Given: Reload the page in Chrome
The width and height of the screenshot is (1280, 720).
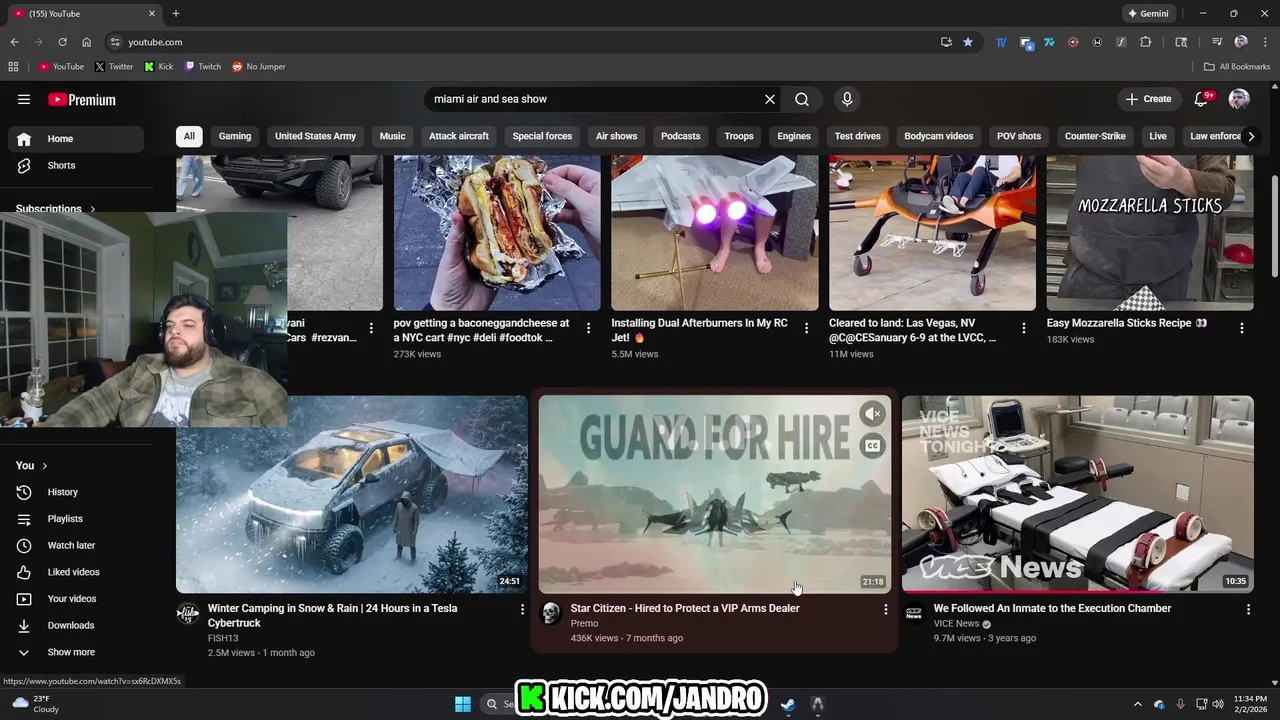Looking at the screenshot, I should (x=62, y=42).
